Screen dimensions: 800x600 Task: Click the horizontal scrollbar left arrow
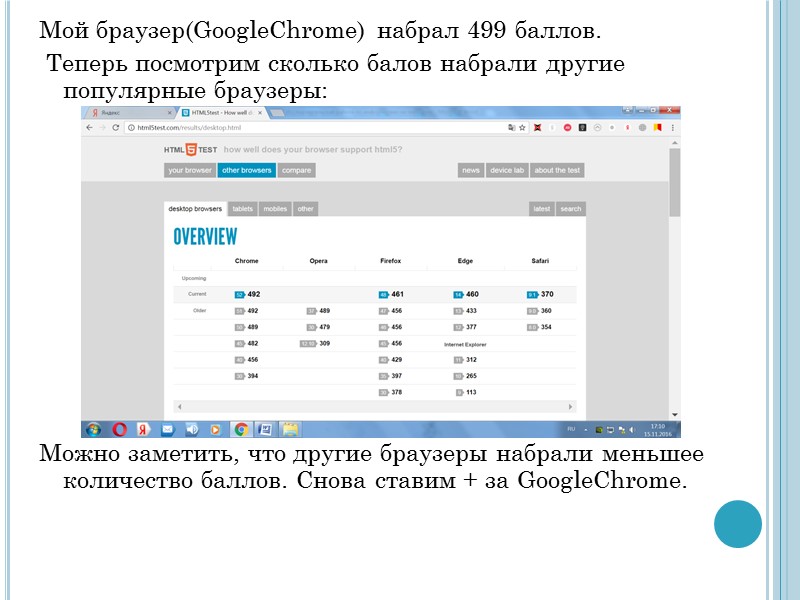point(180,407)
